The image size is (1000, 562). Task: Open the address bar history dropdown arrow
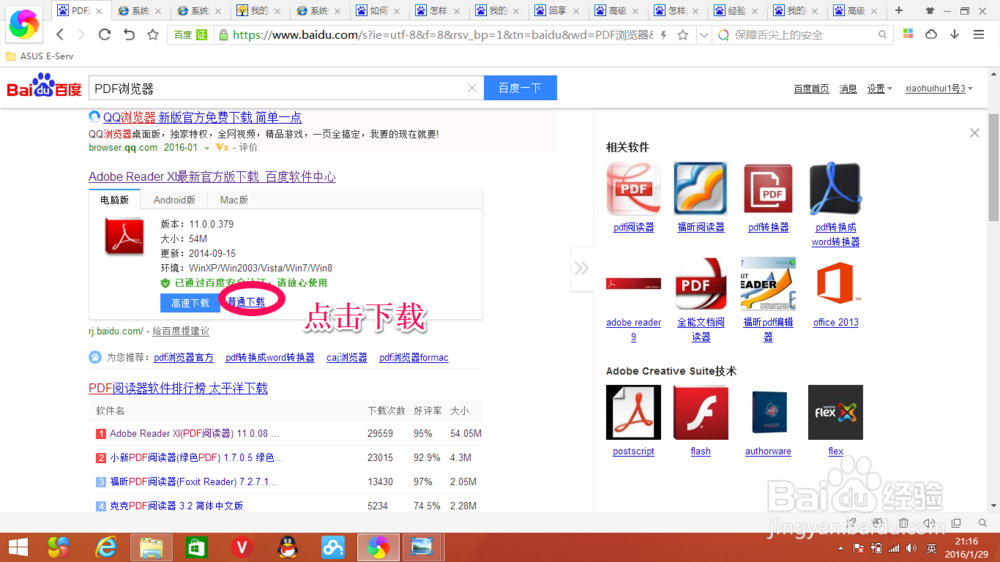(x=703, y=35)
